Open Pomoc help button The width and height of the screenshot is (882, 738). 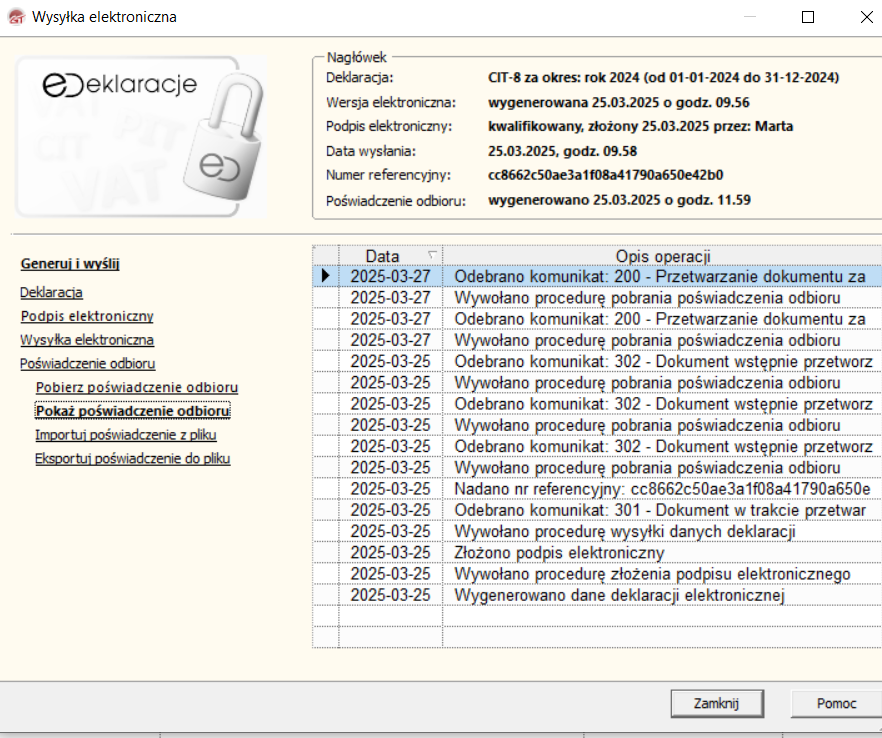[835, 703]
